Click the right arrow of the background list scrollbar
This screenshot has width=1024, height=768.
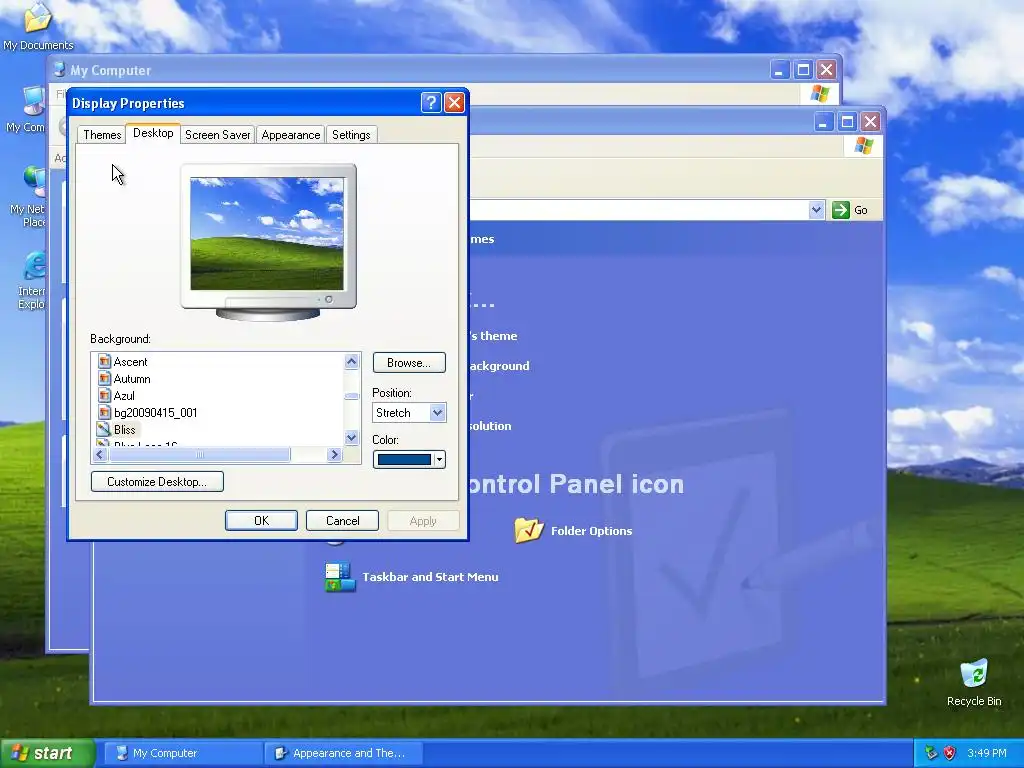pos(334,455)
